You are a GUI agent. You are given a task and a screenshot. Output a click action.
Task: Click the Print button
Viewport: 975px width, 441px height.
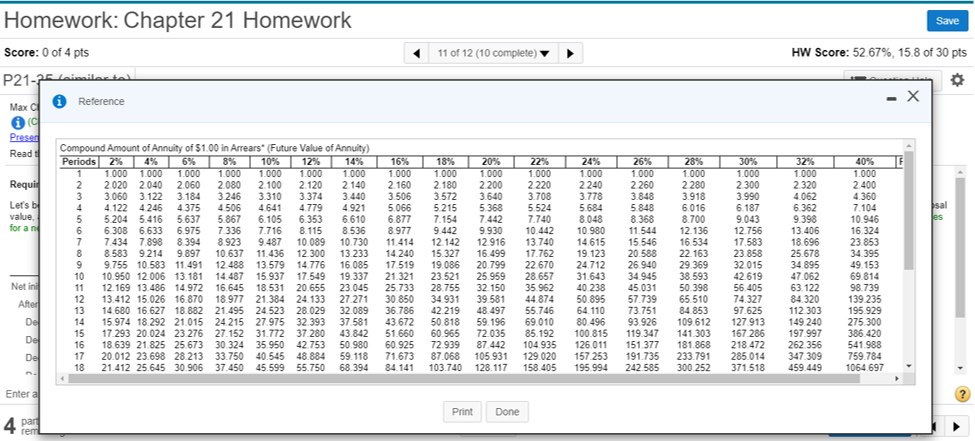pyautogui.click(x=462, y=412)
